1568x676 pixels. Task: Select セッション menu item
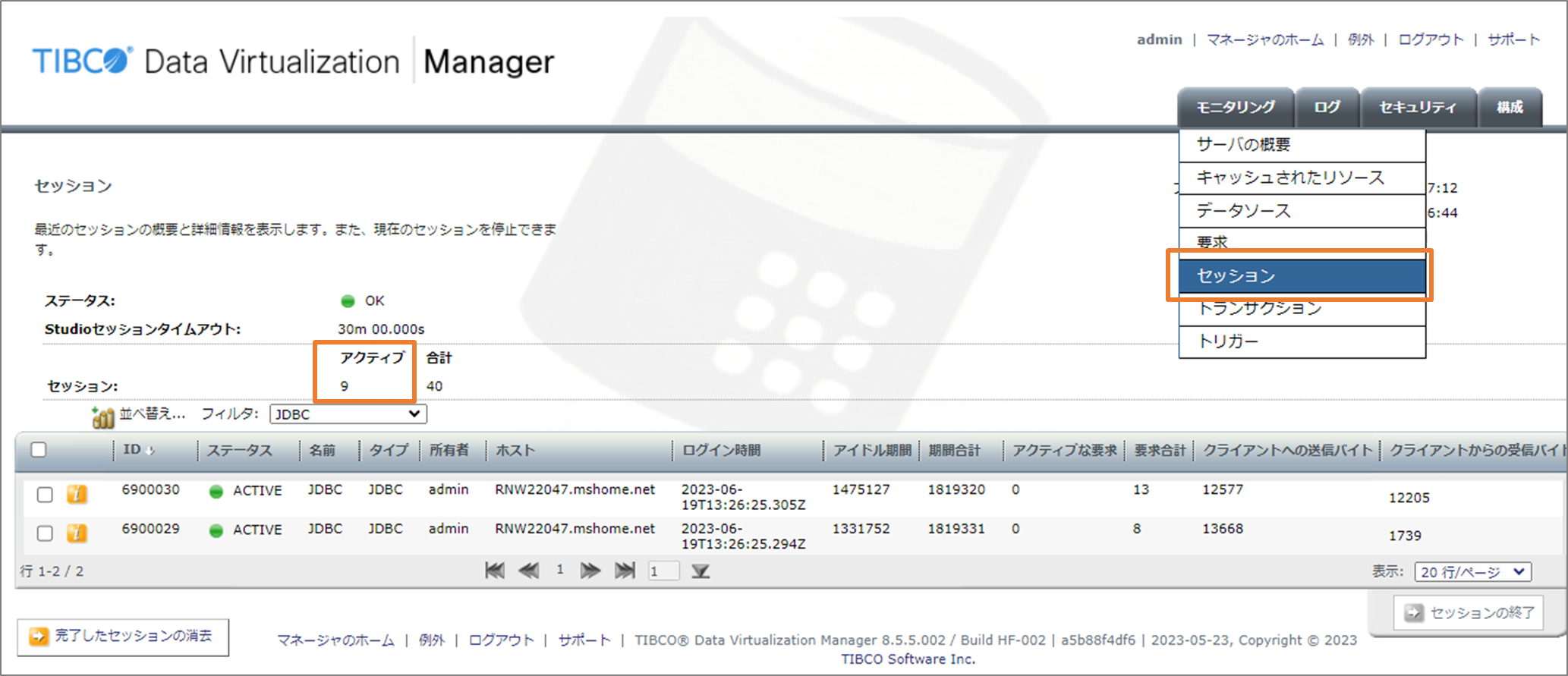(x=1302, y=276)
